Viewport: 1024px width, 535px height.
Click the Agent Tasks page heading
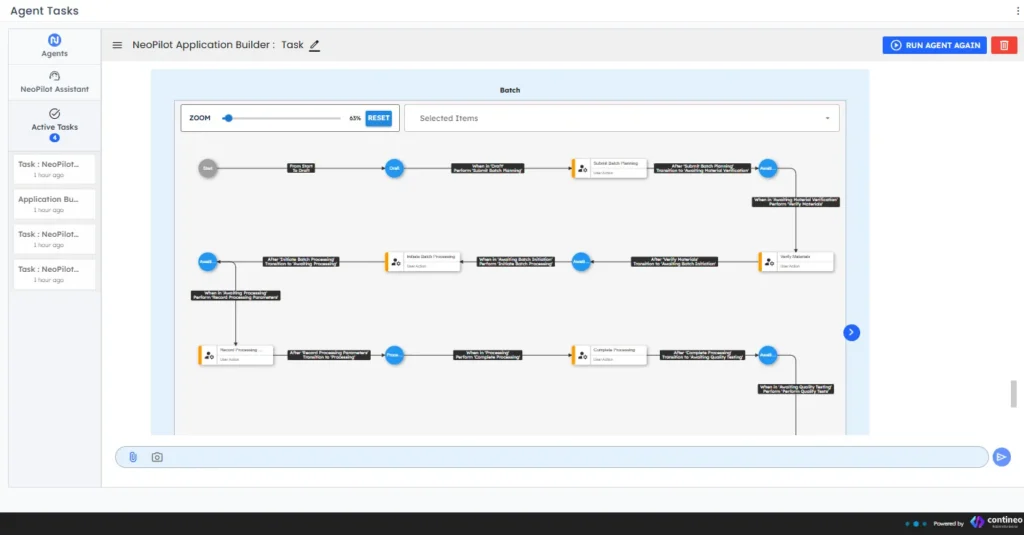click(44, 11)
